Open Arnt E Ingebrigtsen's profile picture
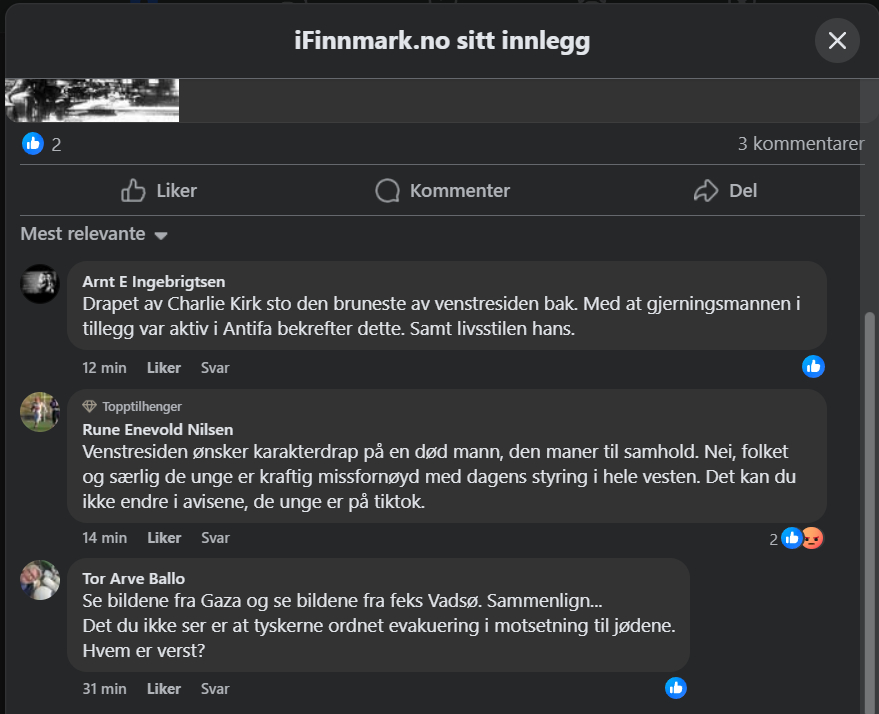879x714 pixels. [40, 284]
